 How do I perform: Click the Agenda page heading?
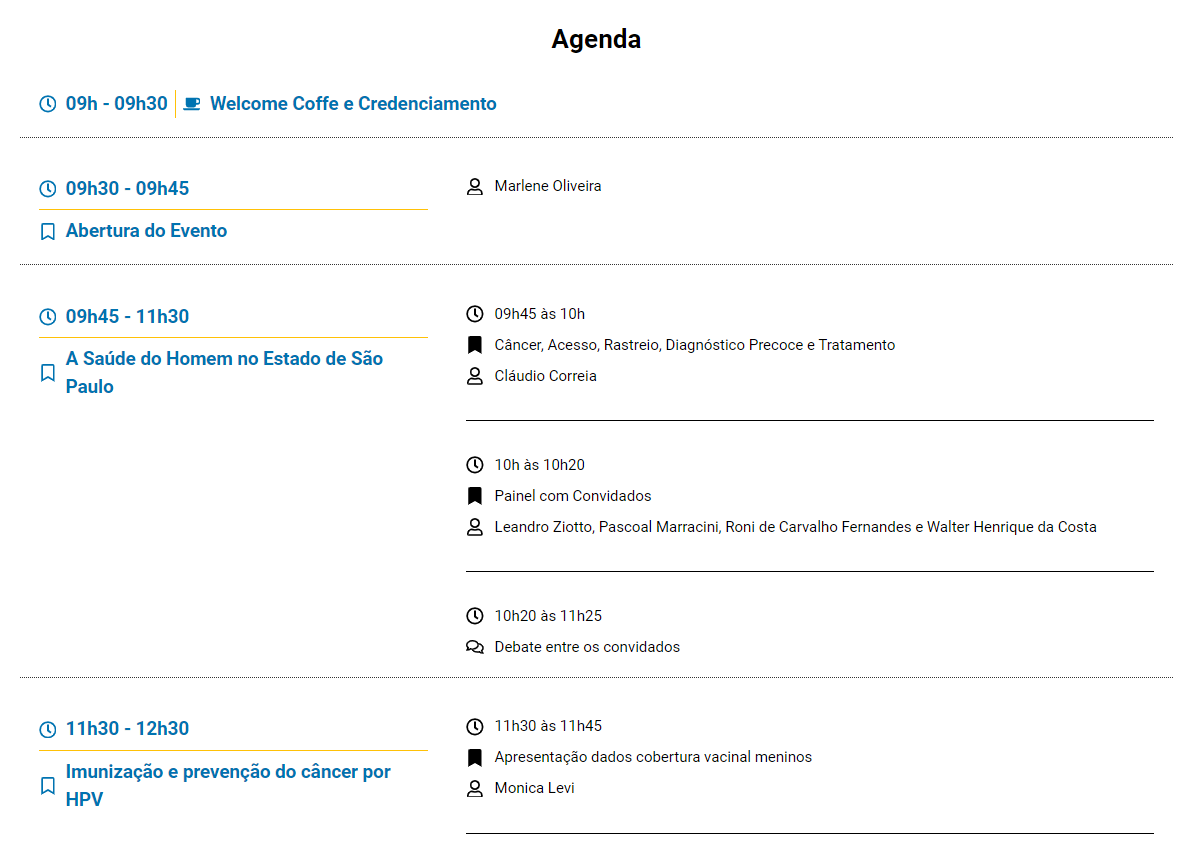596,39
